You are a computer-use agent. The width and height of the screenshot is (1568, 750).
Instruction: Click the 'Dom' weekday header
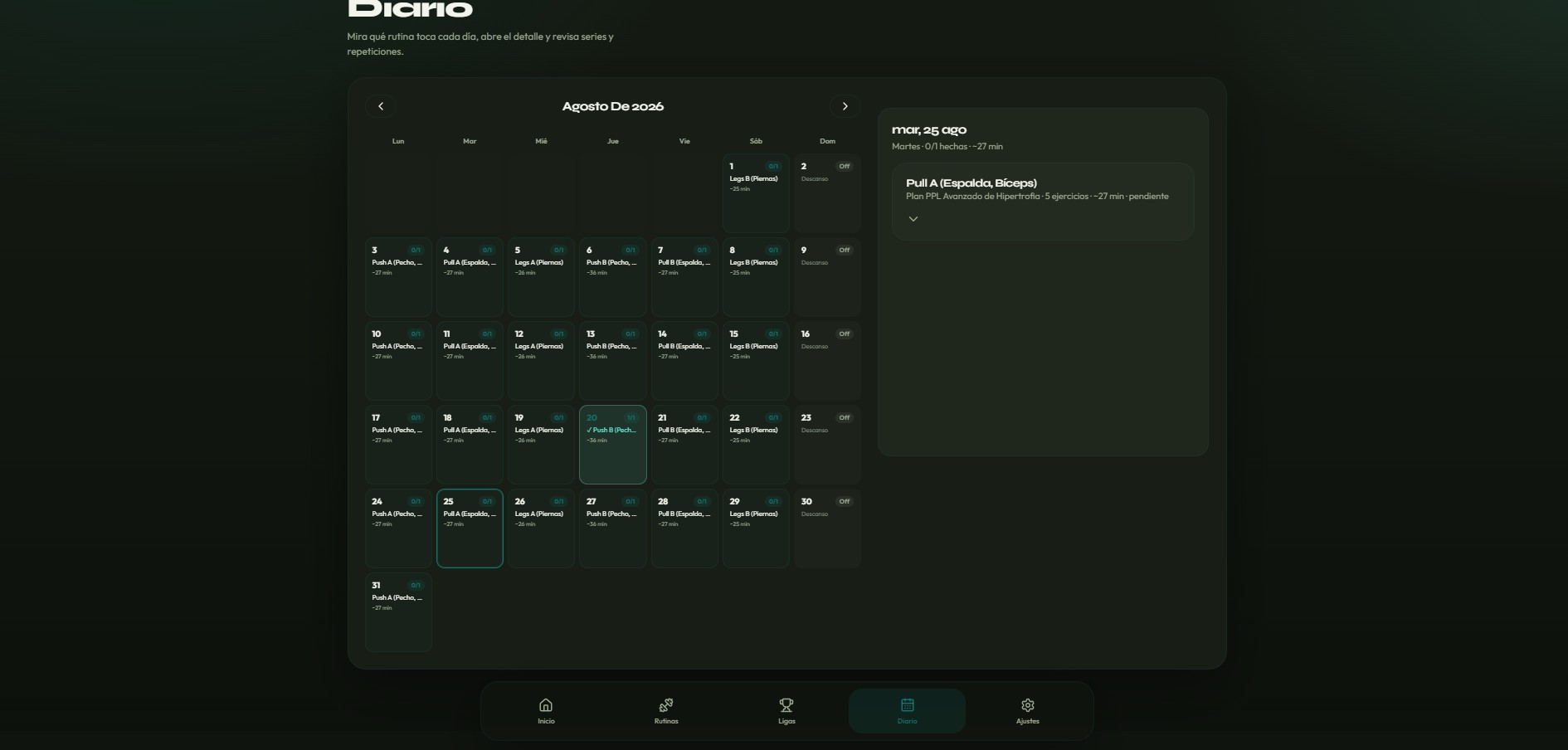(x=827, y=141)
